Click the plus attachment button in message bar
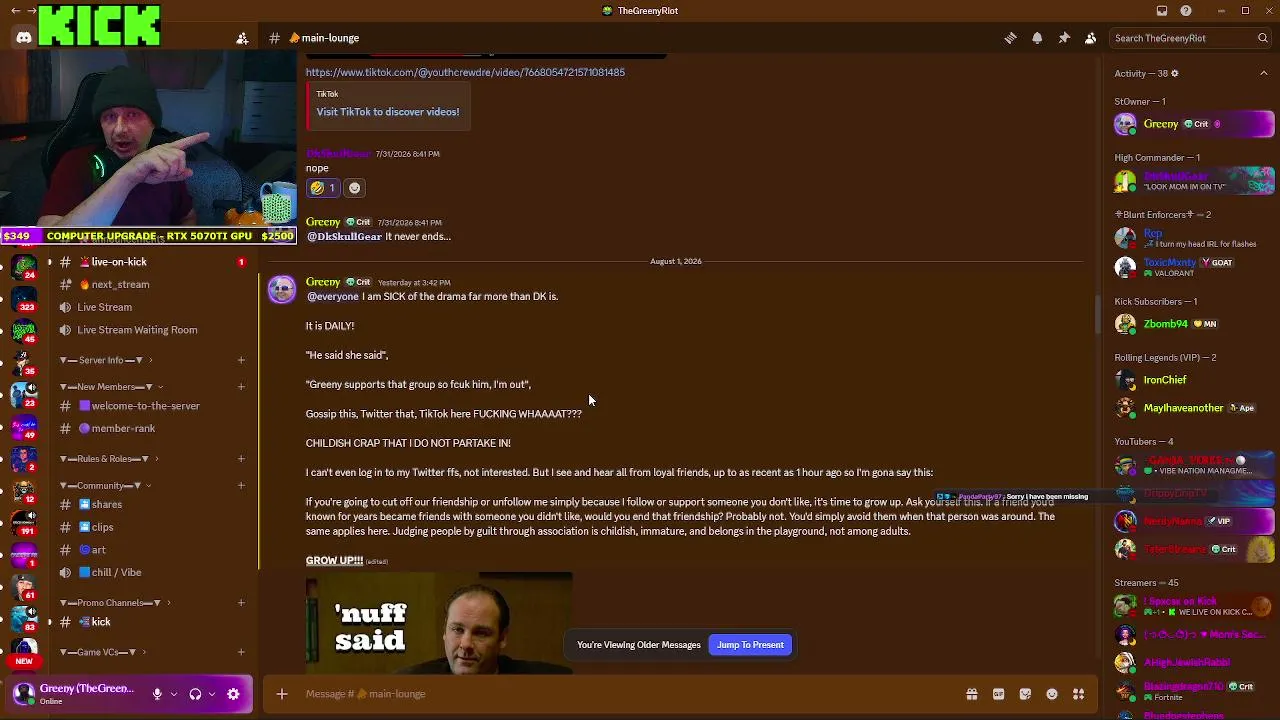This screenshot has height=720, width=1280. (282, 694)
